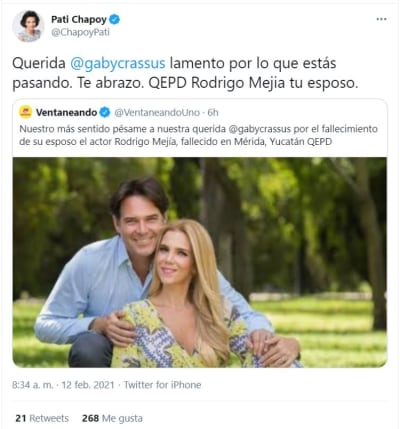Click the 12 feb. 2021 date
This screenshot has height=429, width=400.
pos(88,385)
